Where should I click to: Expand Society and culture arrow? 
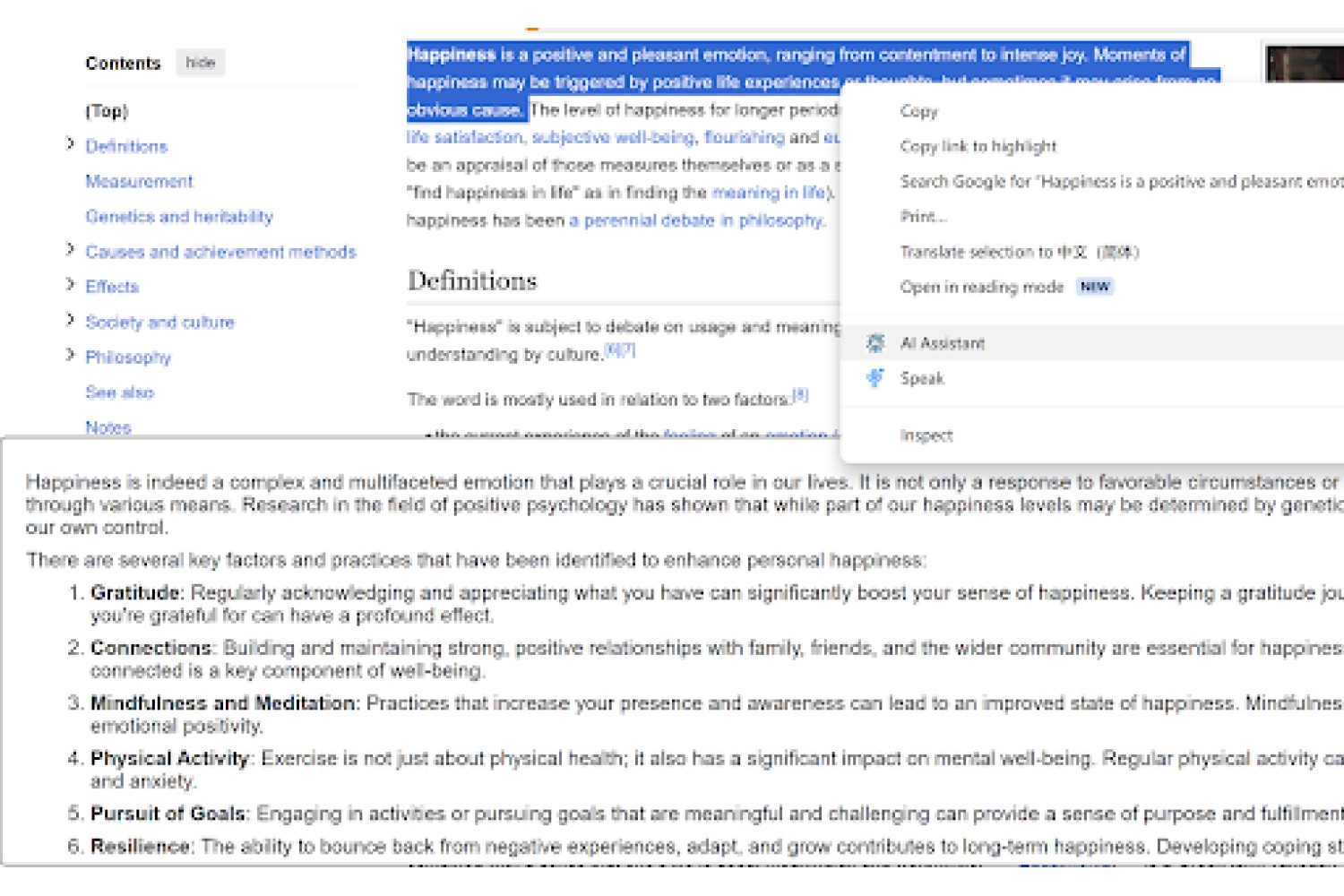tap(70, 320)
